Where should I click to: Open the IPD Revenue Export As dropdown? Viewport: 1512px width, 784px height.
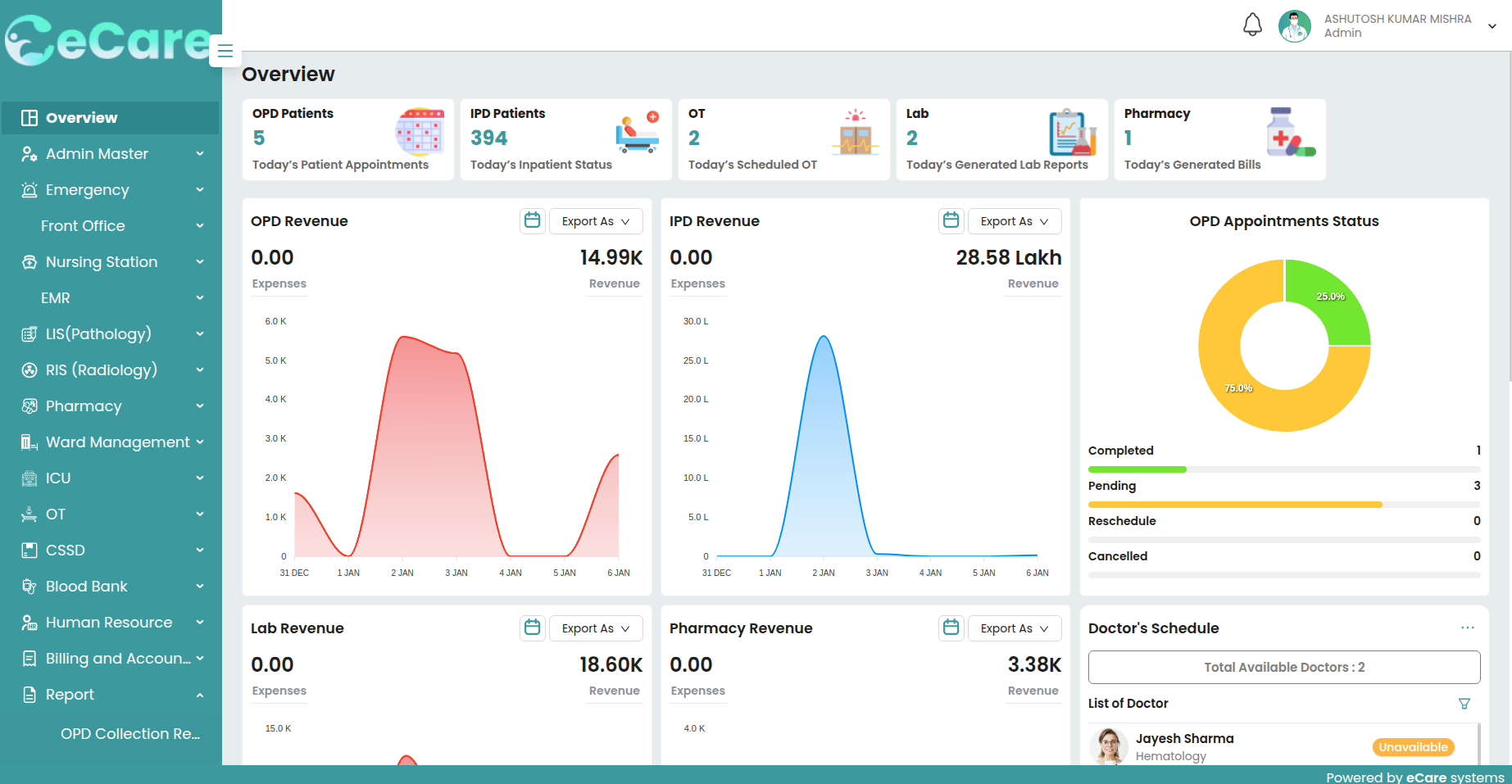click(x=1014, y=221)
